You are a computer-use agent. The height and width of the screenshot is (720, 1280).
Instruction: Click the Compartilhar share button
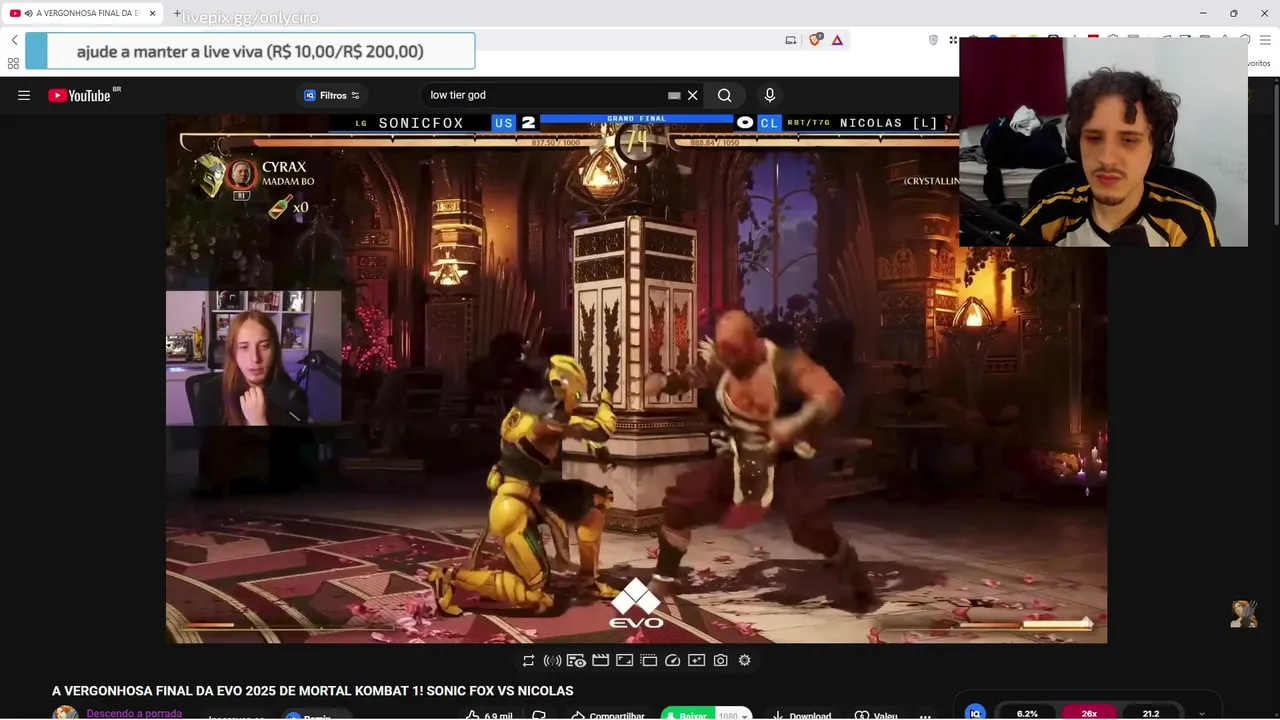(608, 715)
